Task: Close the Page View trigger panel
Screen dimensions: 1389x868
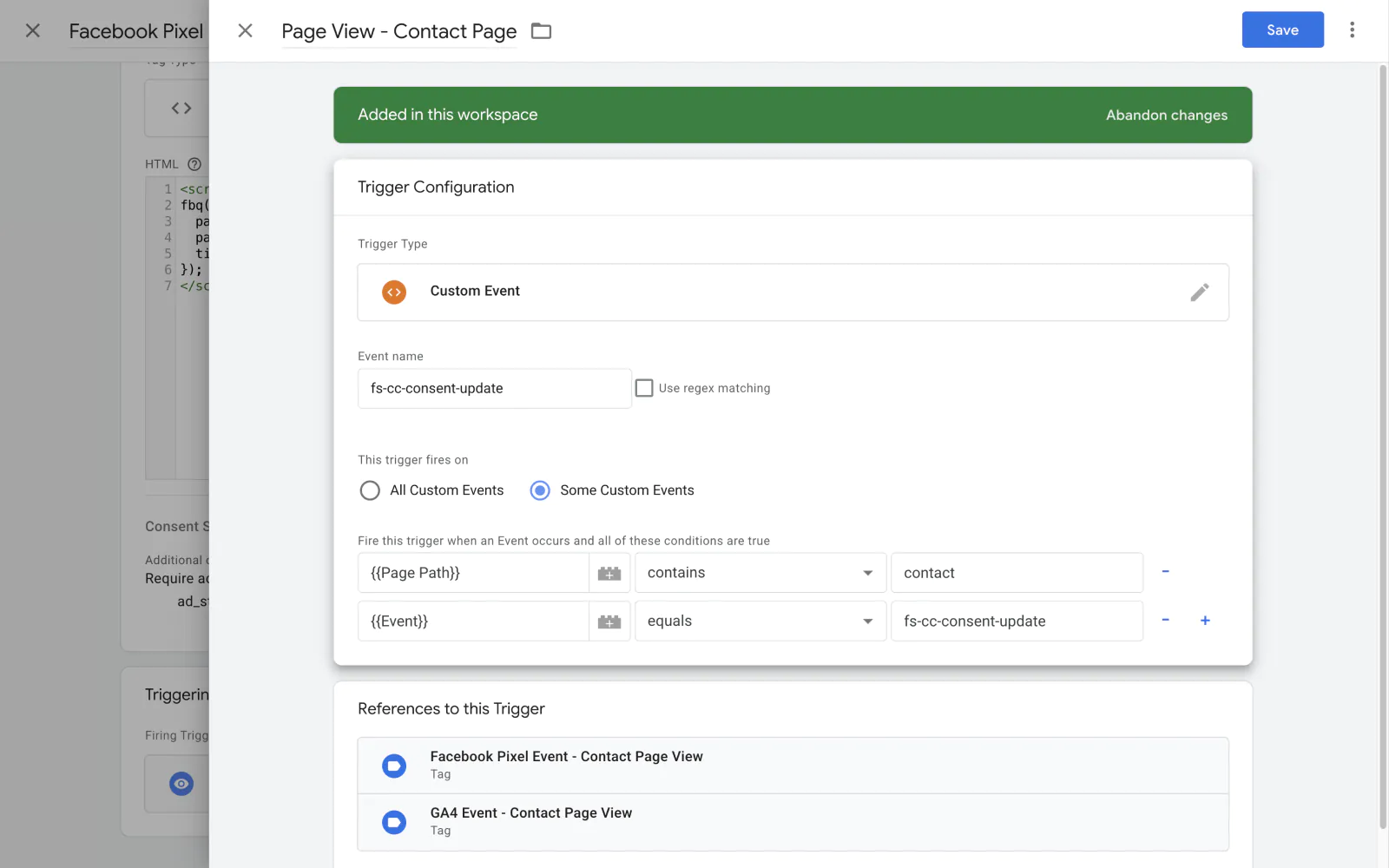Action: click(x=246, y=31)
